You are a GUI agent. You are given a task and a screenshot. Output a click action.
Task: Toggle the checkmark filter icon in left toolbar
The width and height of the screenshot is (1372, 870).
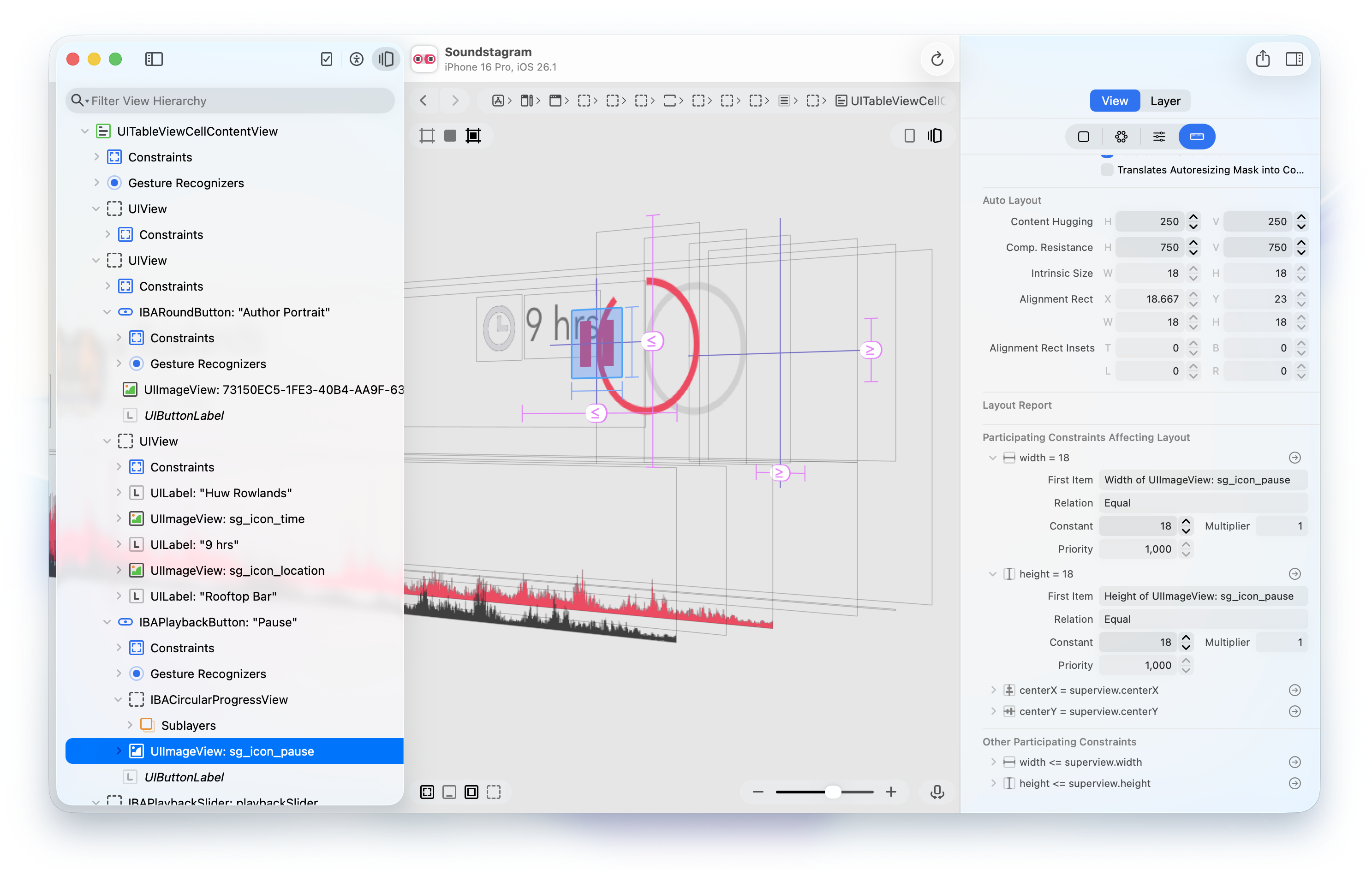327,59
